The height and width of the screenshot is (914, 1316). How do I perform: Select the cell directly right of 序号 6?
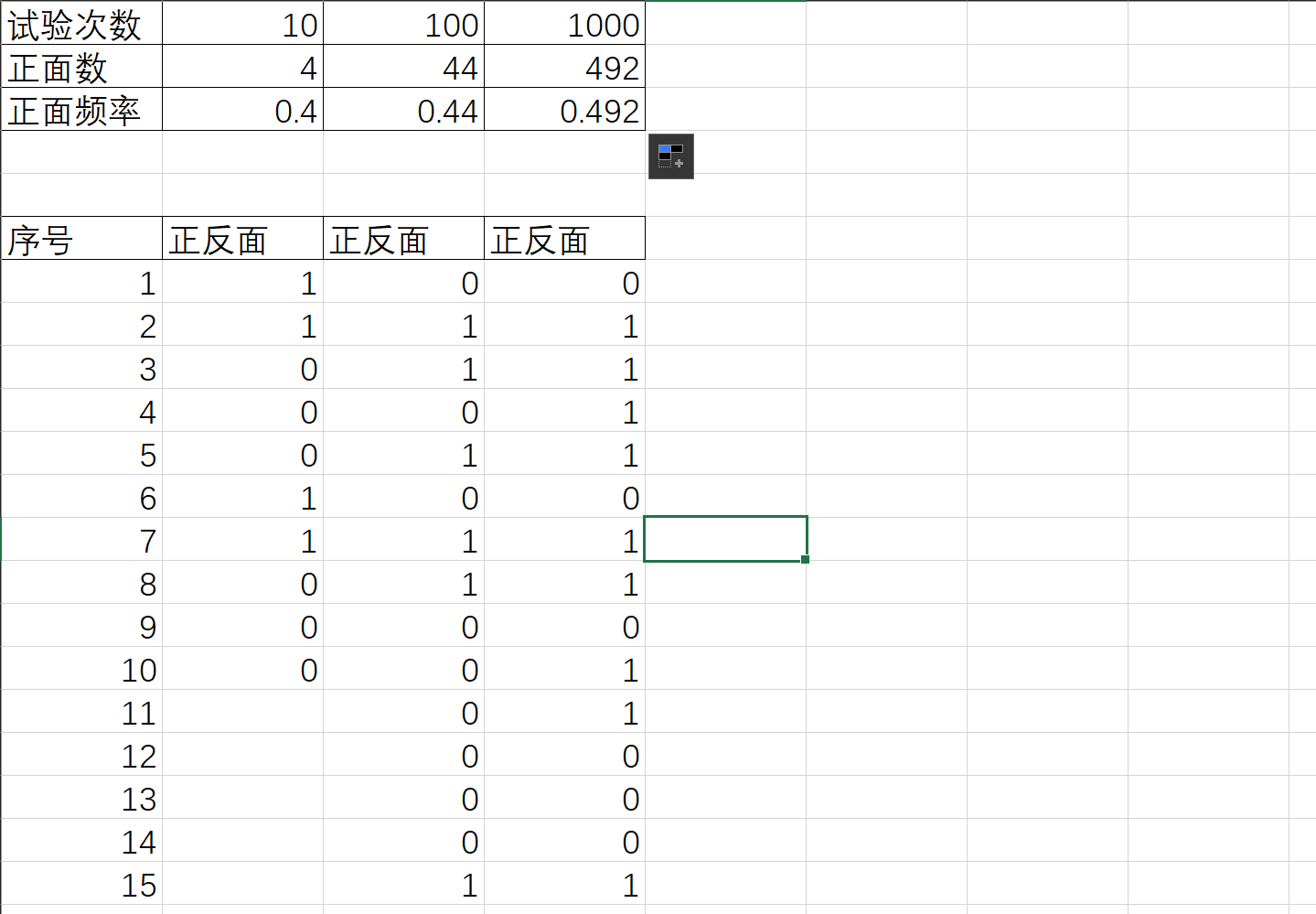[x=243, y=496]
